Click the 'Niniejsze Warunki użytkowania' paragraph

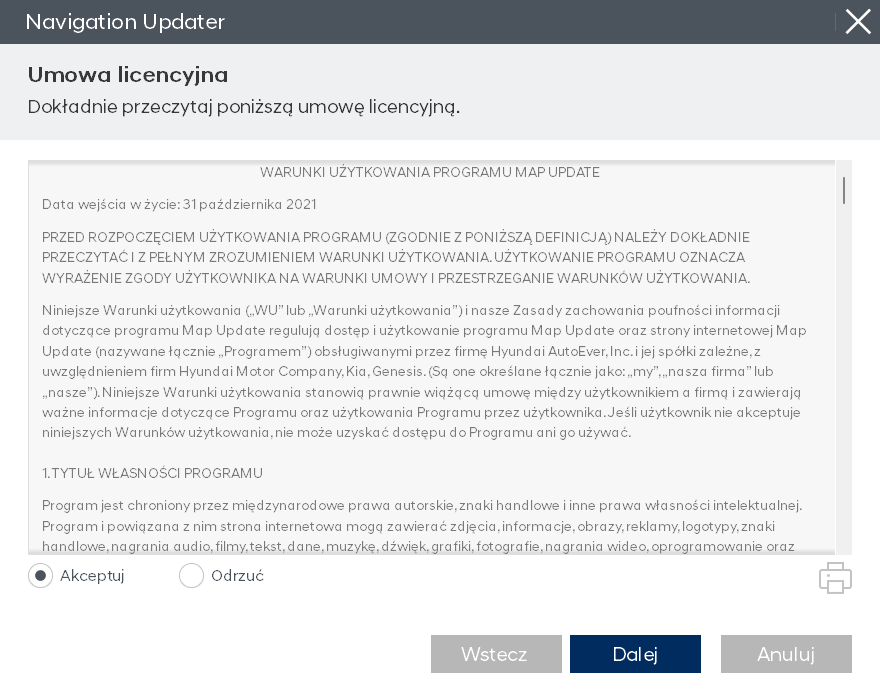424,371
